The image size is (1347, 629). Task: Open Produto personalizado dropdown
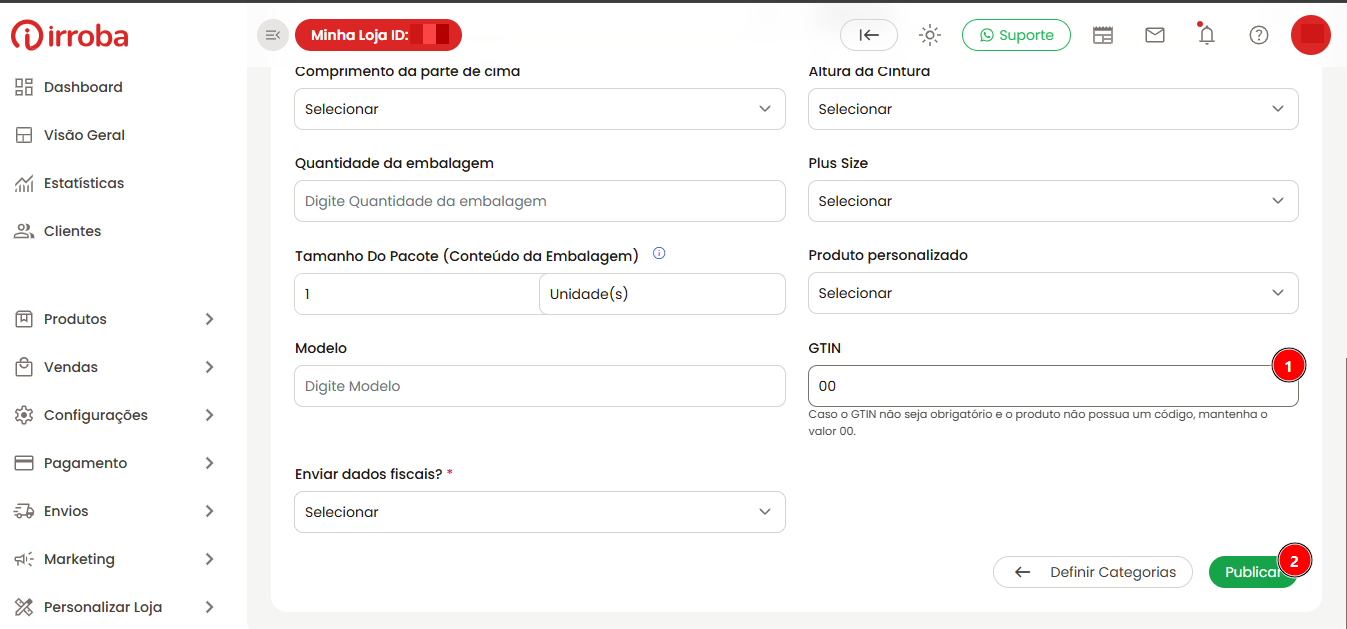coord(1053,293)
